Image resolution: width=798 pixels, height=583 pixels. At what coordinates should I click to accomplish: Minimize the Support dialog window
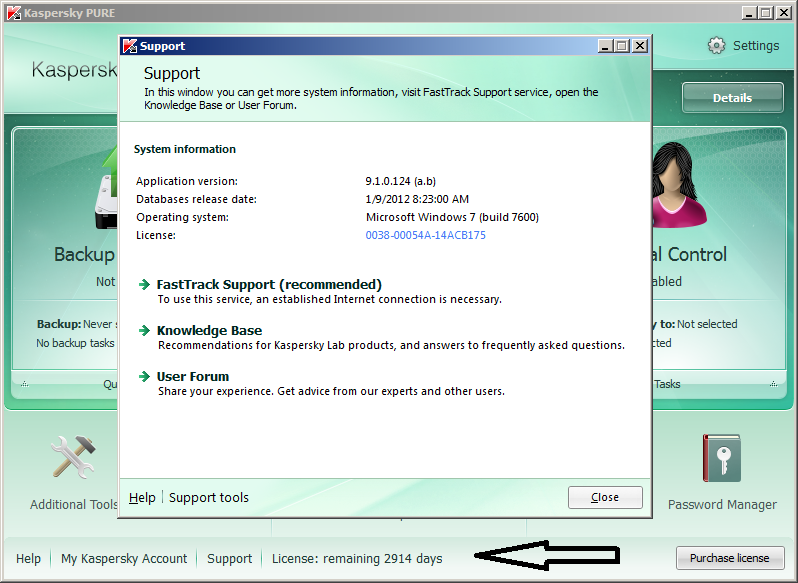coord(605,46)
